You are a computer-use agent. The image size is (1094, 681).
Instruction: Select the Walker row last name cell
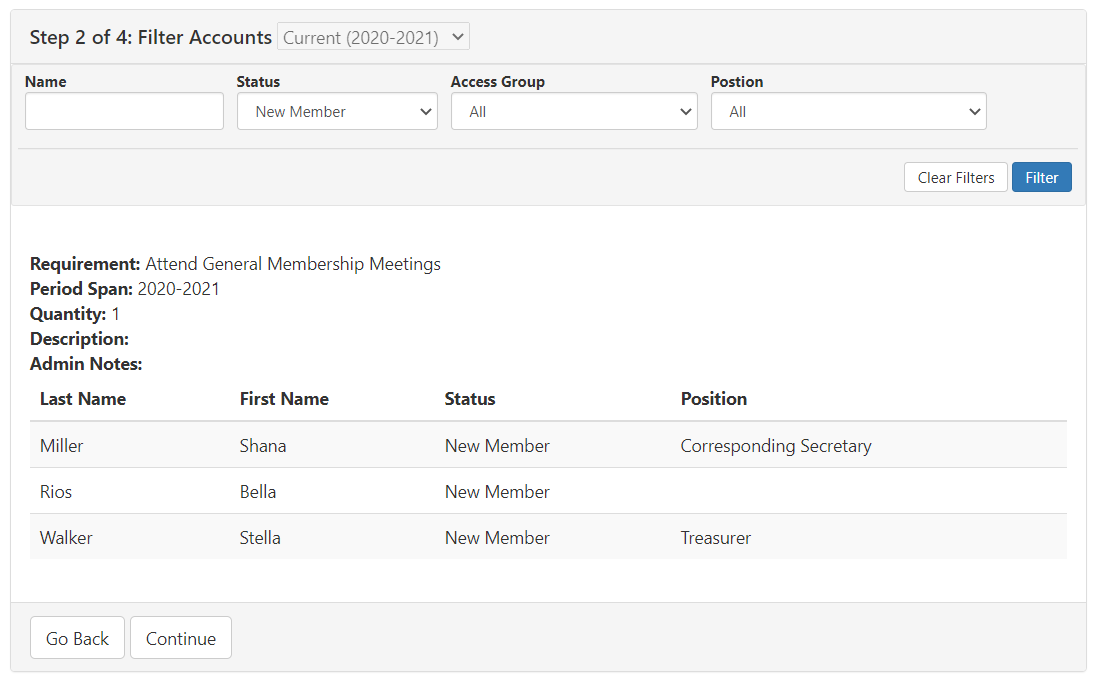pos(66,538)
